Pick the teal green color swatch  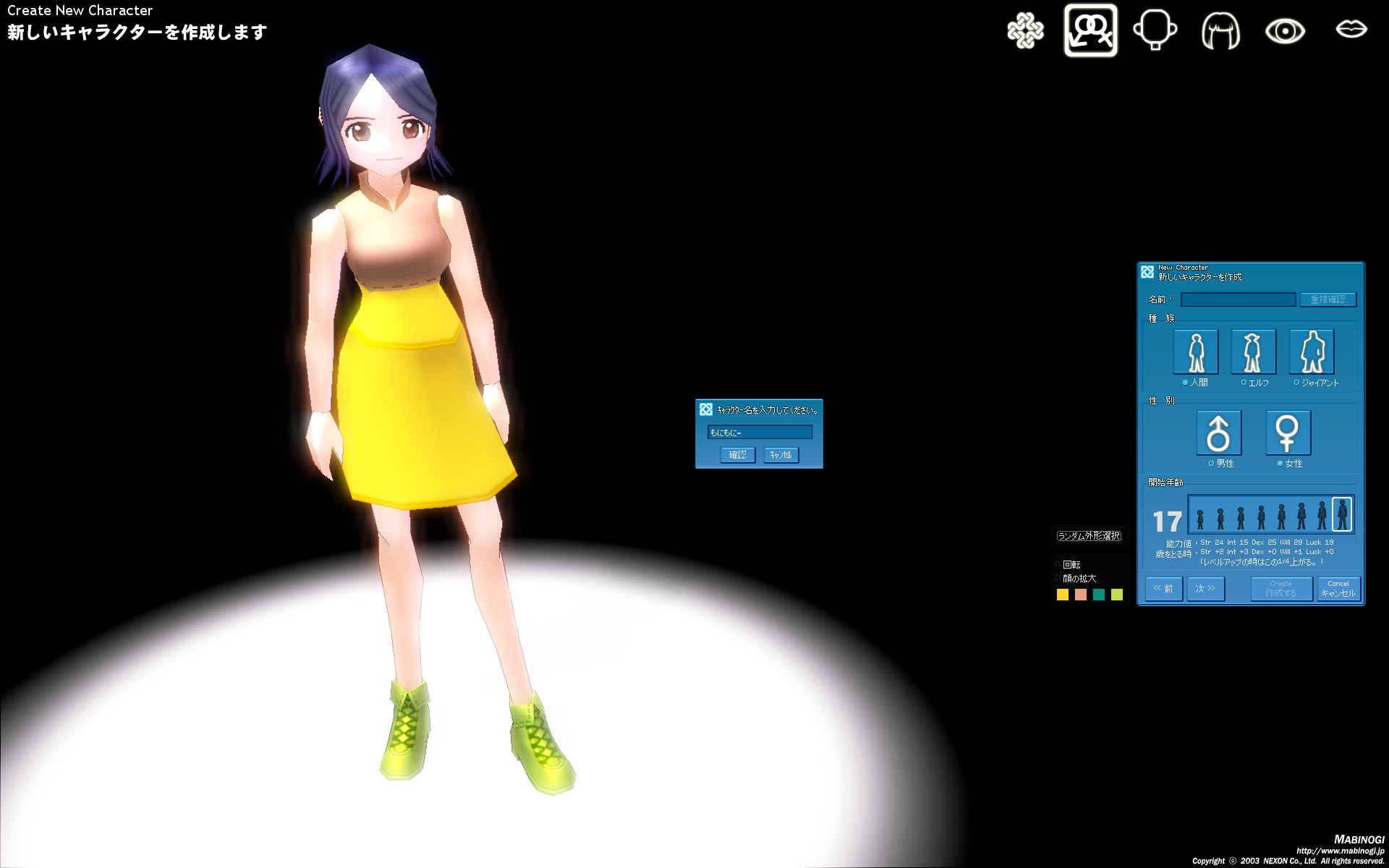pos(1099,595)
